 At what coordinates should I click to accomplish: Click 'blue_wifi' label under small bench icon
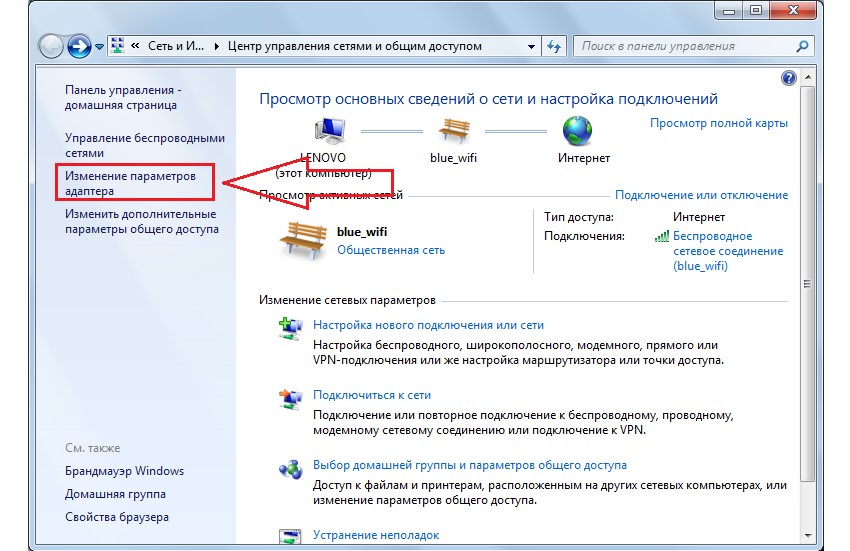point(453,158)
